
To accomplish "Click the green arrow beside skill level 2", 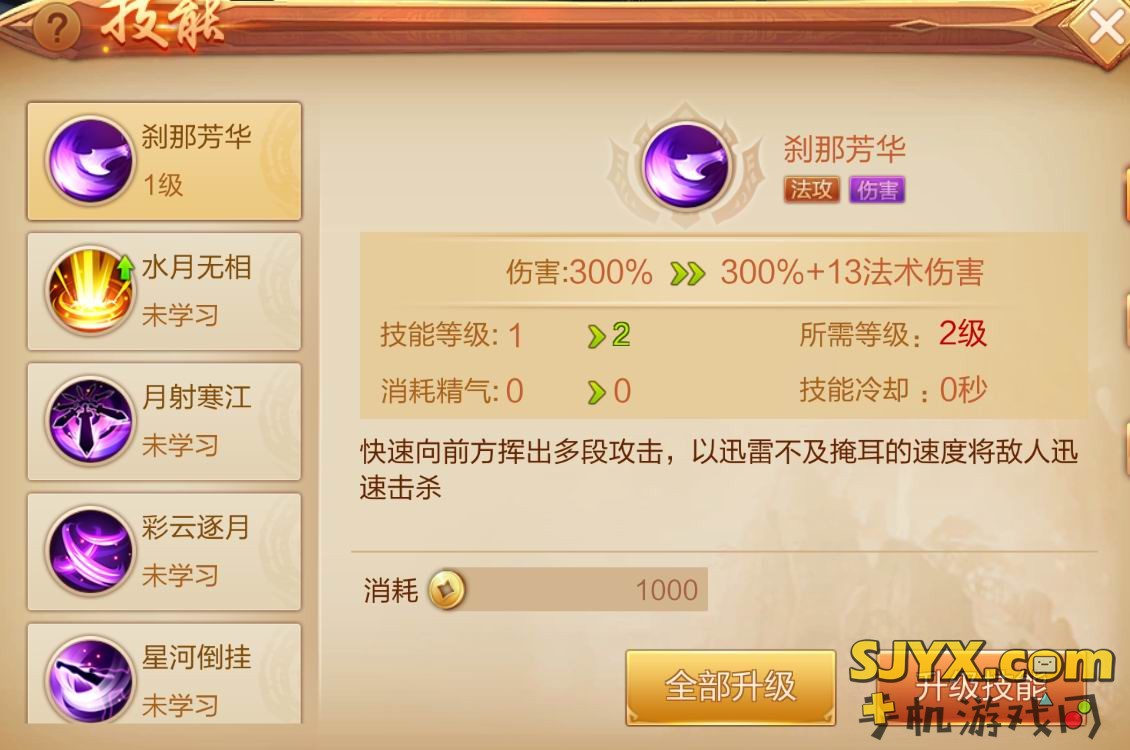I will point(596,336).
